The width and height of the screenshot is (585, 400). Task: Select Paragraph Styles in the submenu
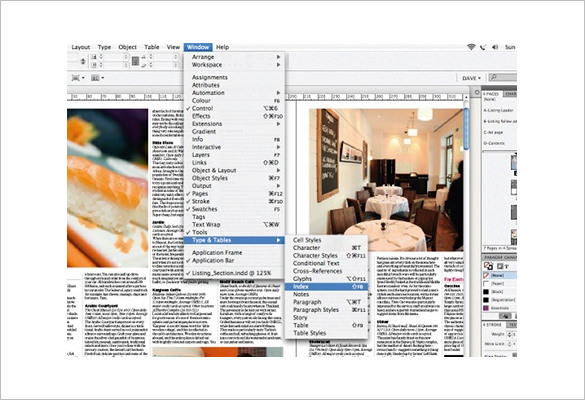[x=326, y=310]
